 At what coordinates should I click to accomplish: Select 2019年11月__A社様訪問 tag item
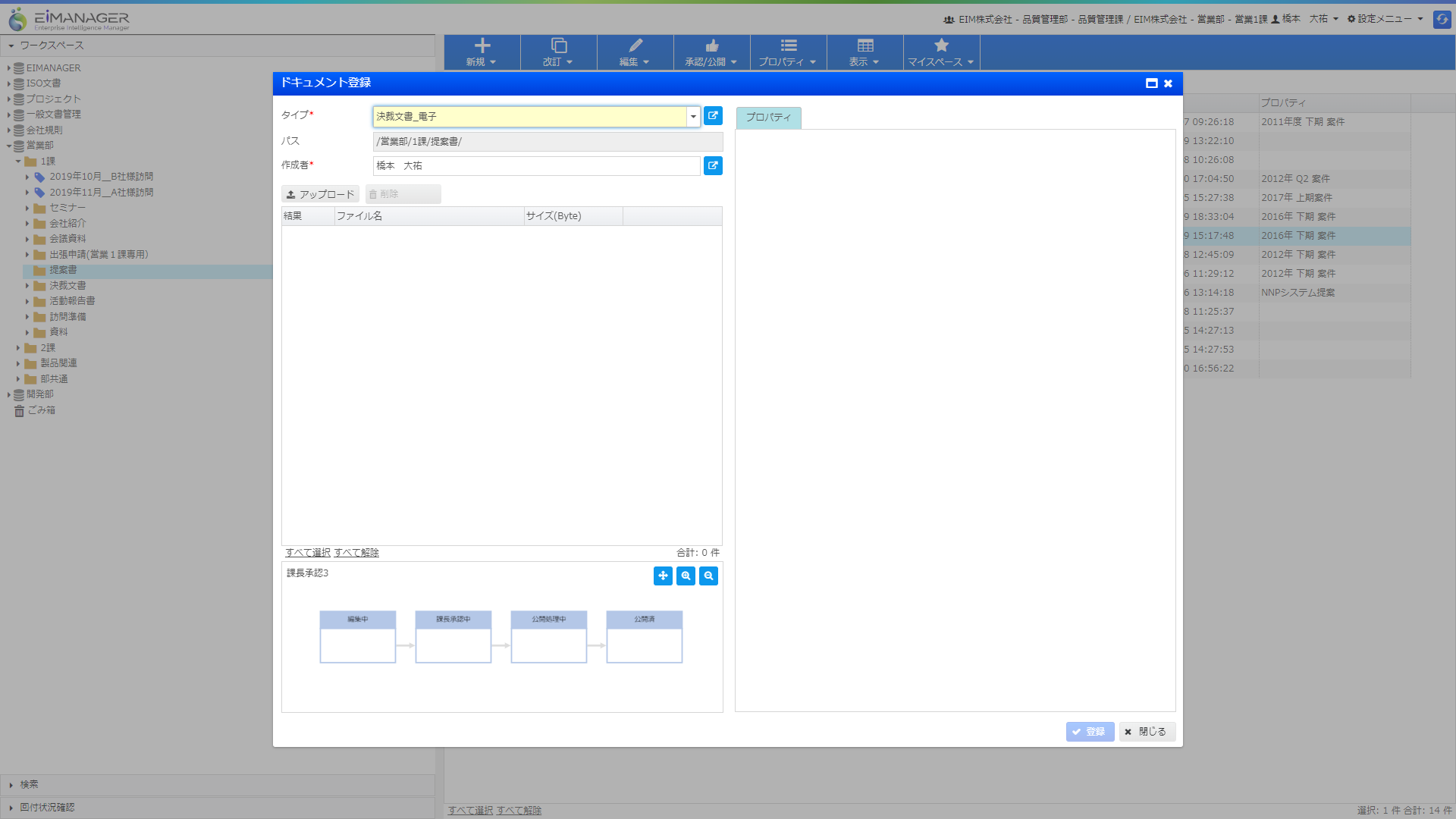pos(101,193)
